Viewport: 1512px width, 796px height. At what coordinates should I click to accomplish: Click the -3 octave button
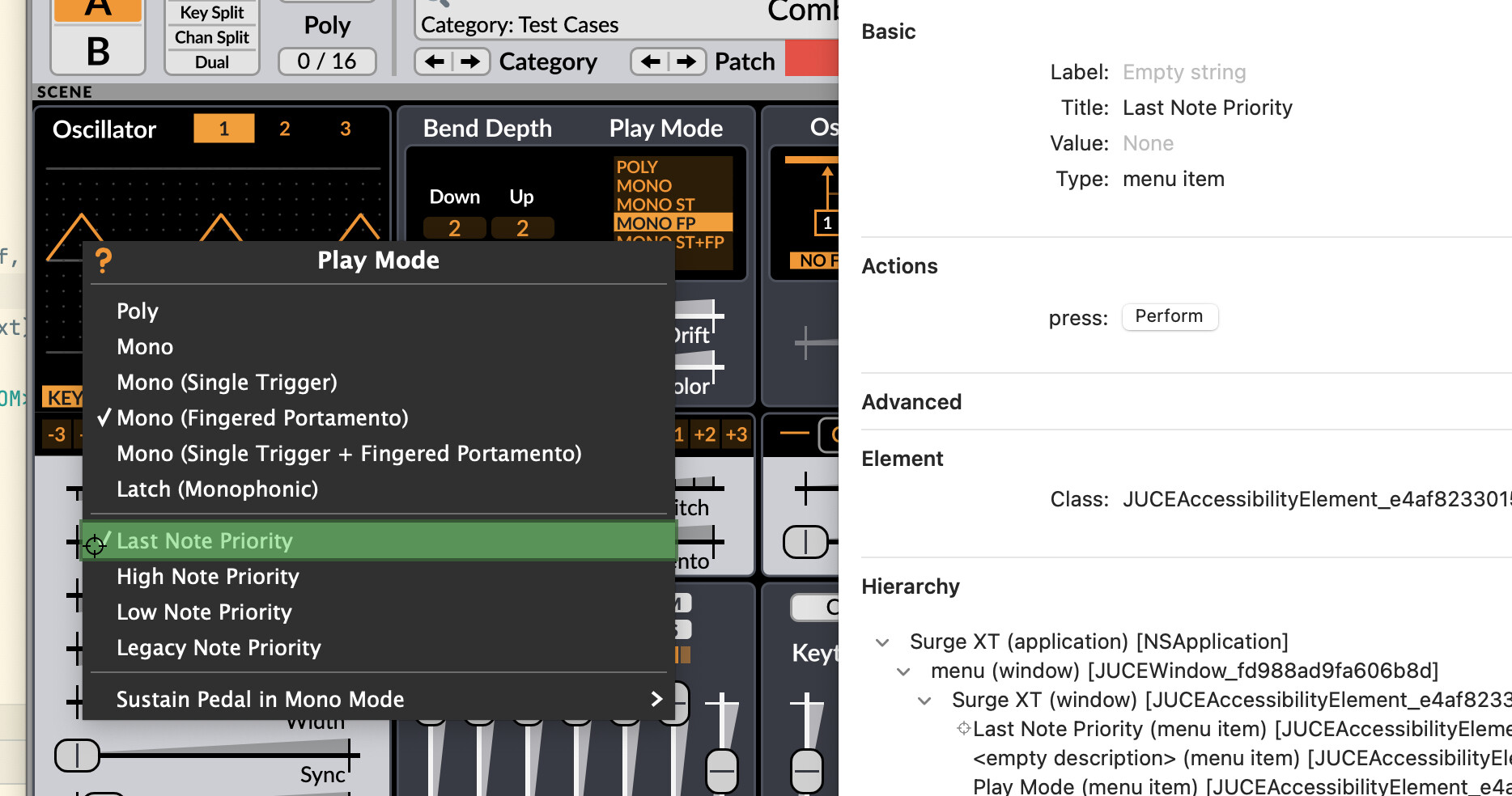click(x=57, y=434)
